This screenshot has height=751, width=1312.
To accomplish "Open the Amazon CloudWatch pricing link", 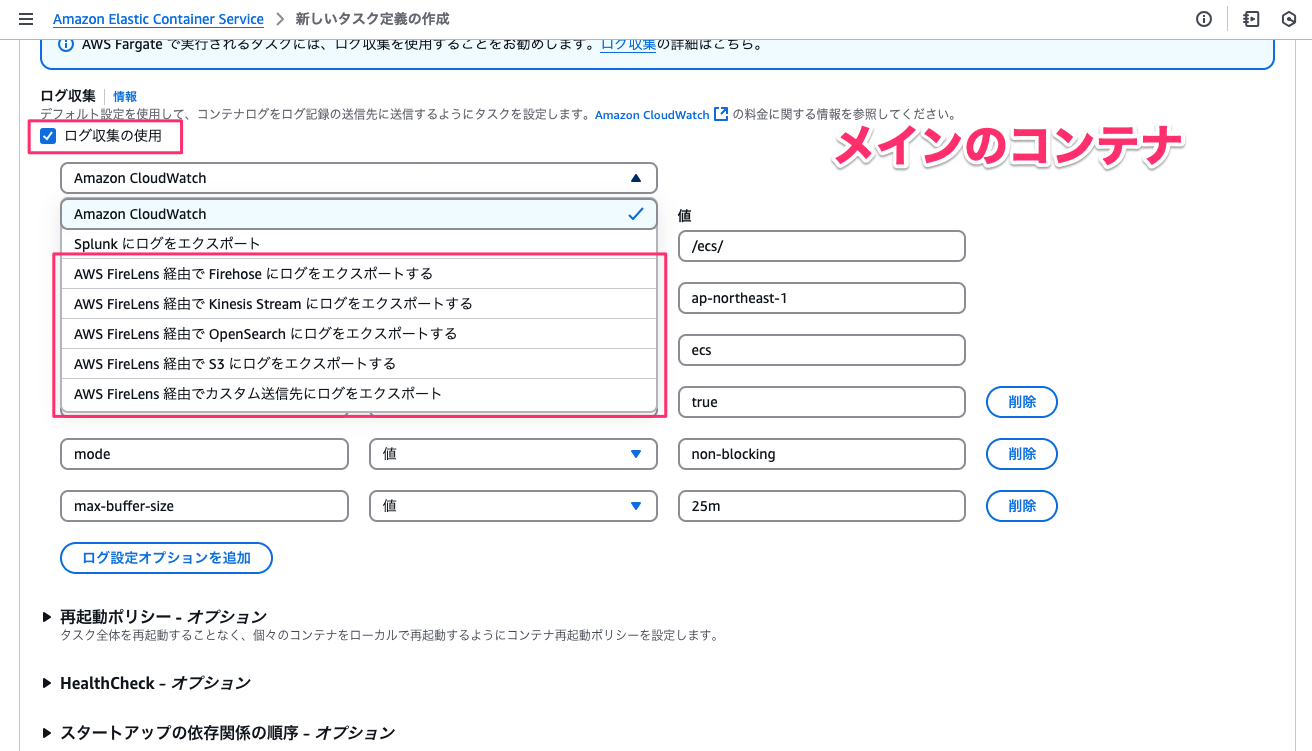I will pyautogui.click(x=652, y=115).
